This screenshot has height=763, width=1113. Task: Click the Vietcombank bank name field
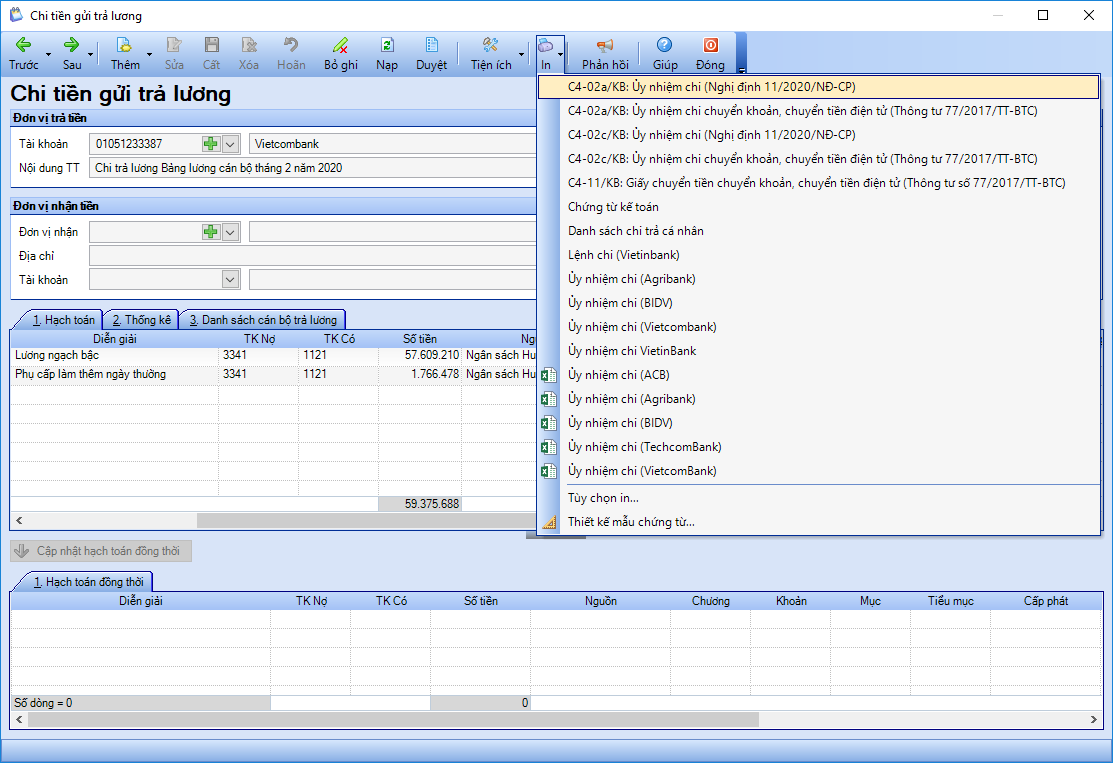click(393, 144)
